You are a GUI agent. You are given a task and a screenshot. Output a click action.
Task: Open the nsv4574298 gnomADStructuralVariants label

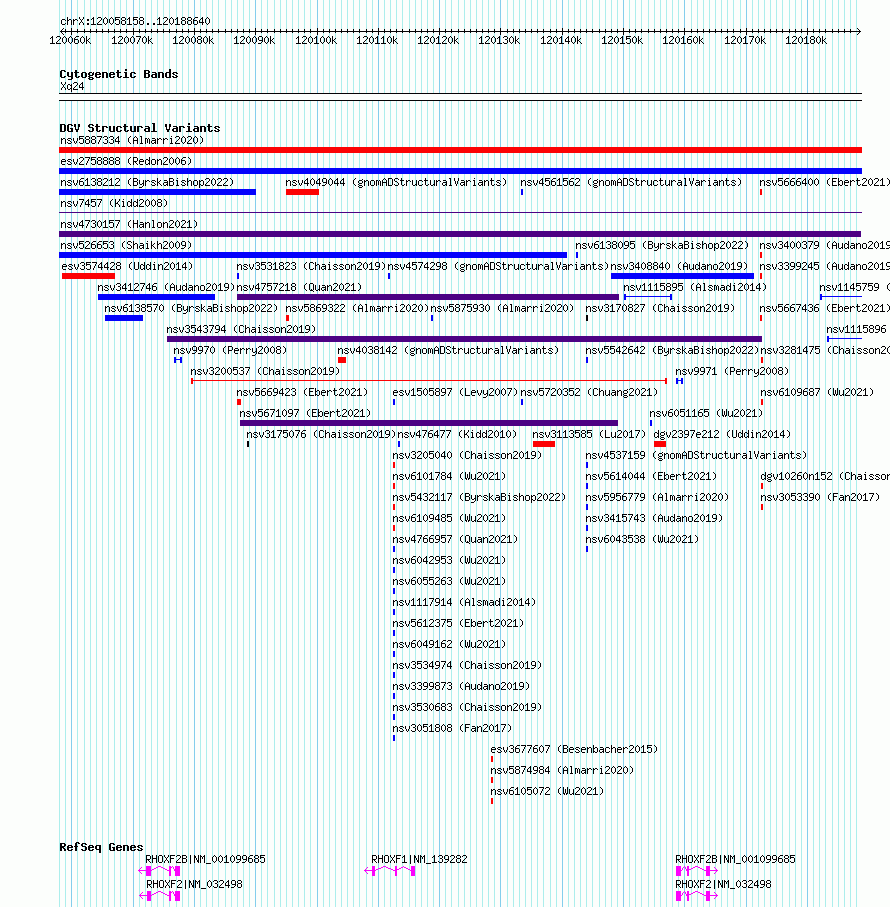tap(498, 266)
